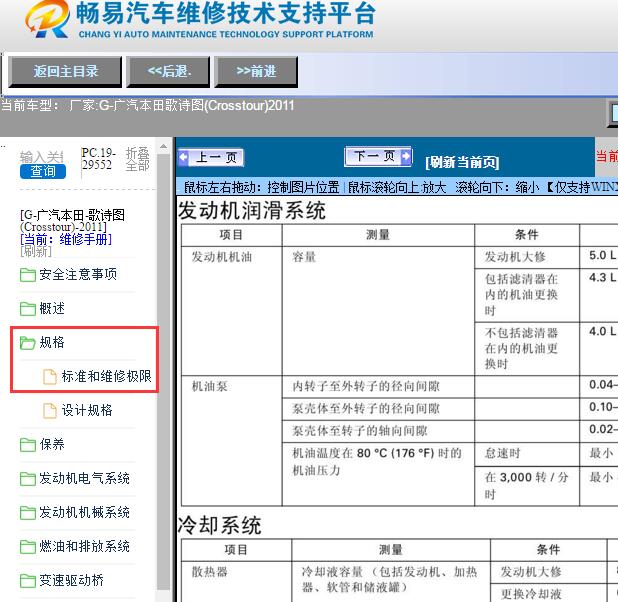Image resolution: width=618 pixels, height=602 pixels.
Task: Select 发动机机械系统 tree item
Action: tap(84, 512)
